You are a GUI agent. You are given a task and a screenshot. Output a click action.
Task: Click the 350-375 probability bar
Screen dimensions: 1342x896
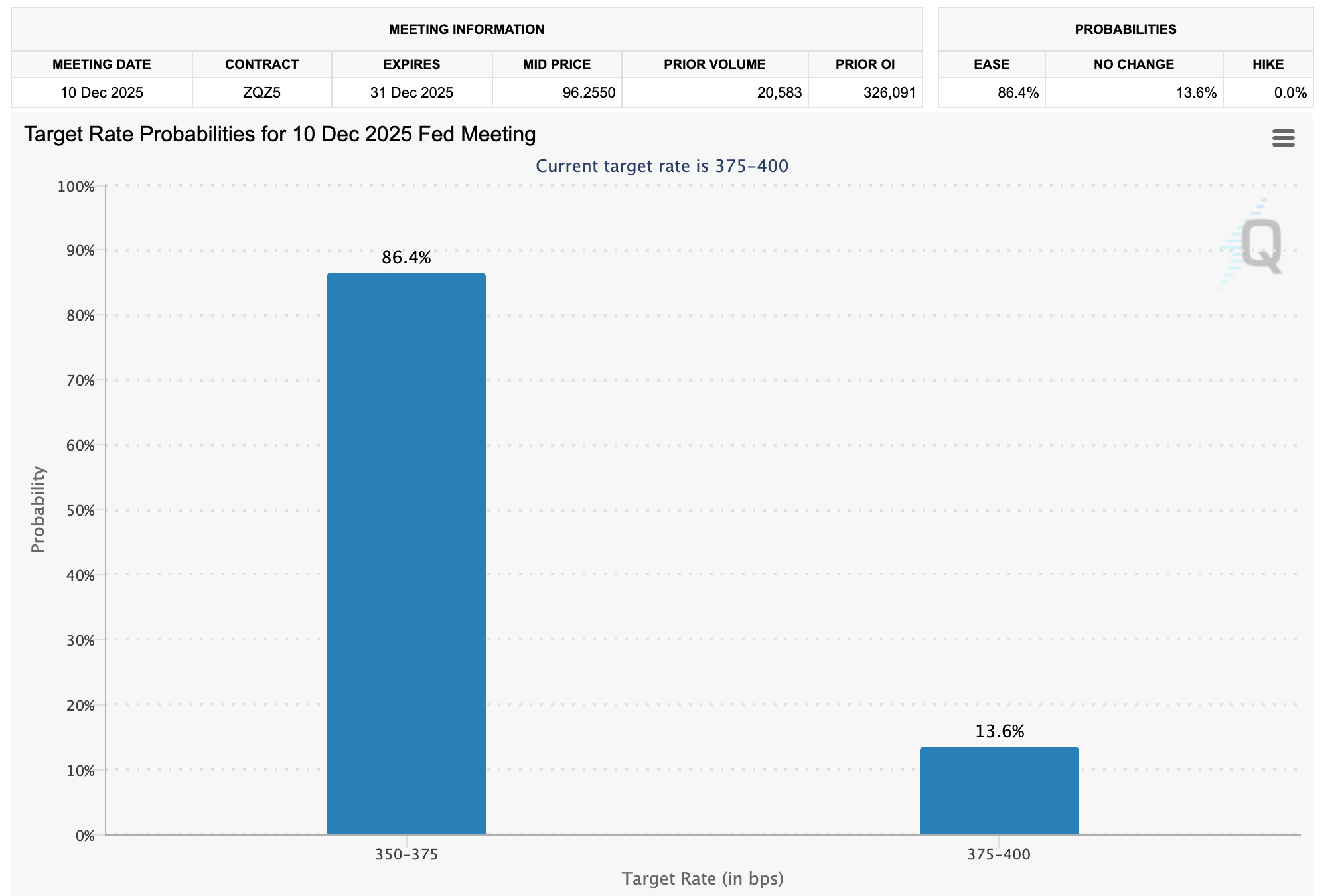coord(406,553)
